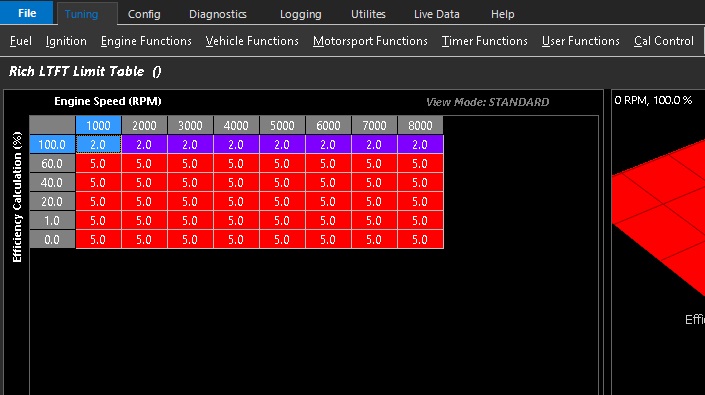Image resolution: width=705 pixels, height=395 pixels.
Task: Select the Logging tab
Action: click(300, 14)
